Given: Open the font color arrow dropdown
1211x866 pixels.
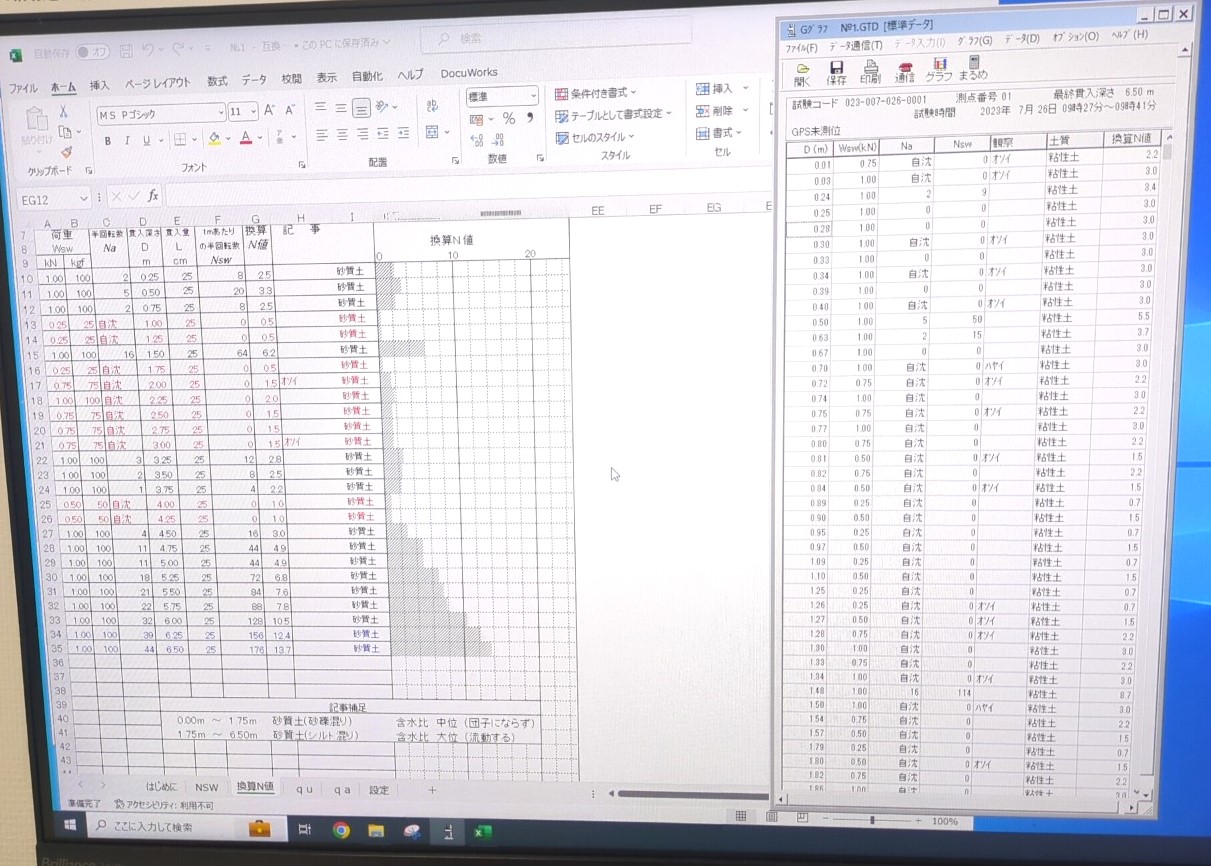Looking at the screenshot, I should pos(260,138).
